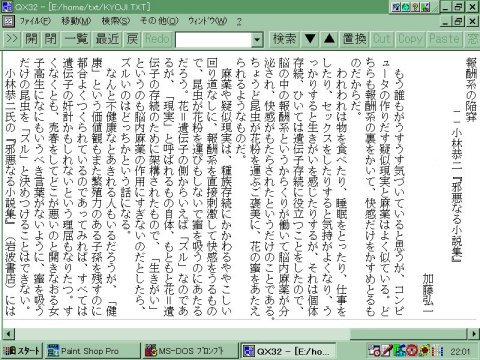The height and width of the screenshot is (360, 480).
Task: Click the 開 open file button
Action: pos(31,39)
